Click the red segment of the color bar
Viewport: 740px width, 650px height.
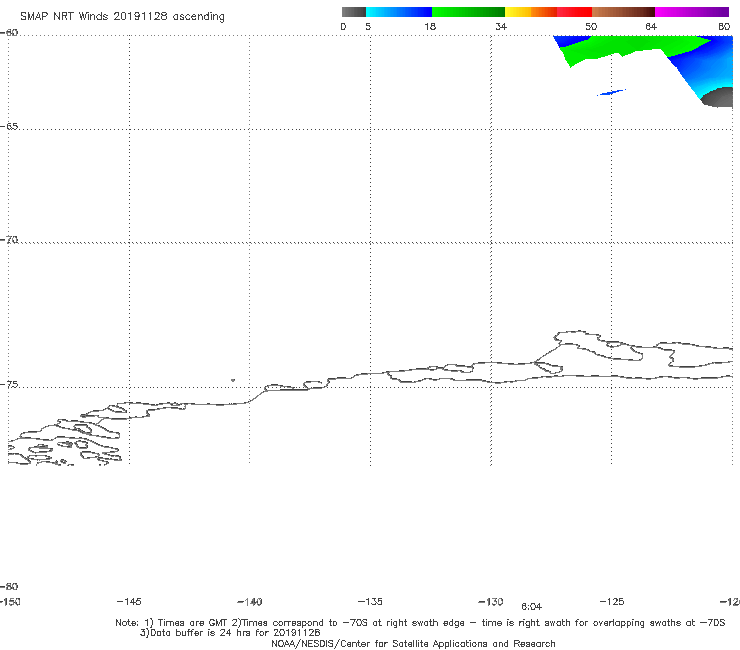point(574,12)
